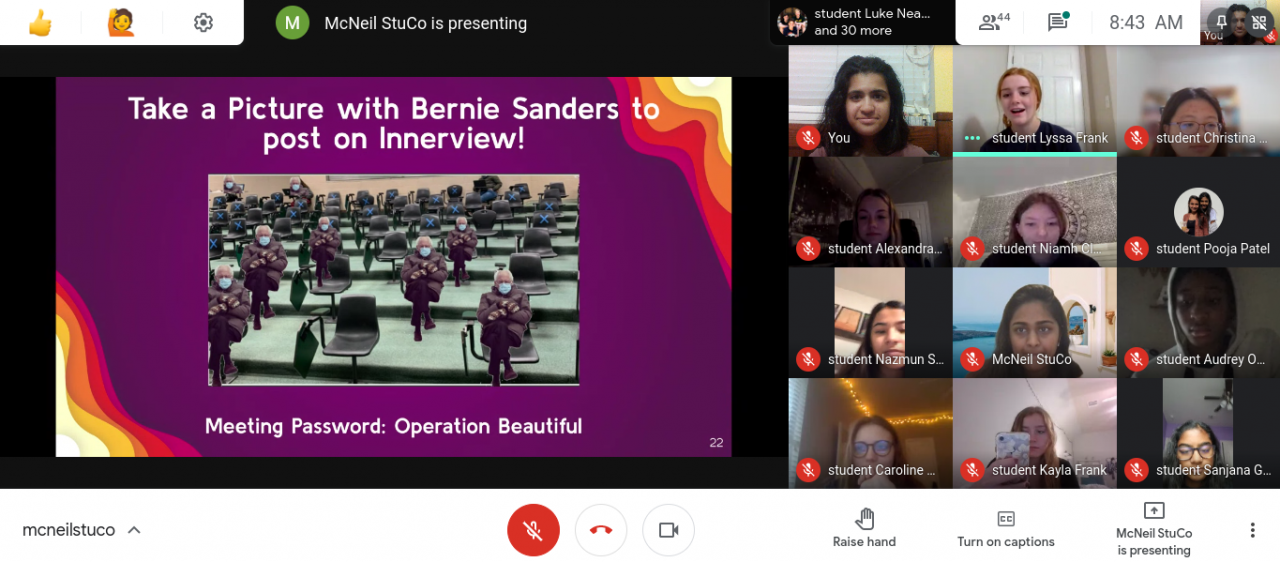Screen dimensions: 1280x562
Task: Click the green M presenter avatar
Action: click(x=292, y=22)
